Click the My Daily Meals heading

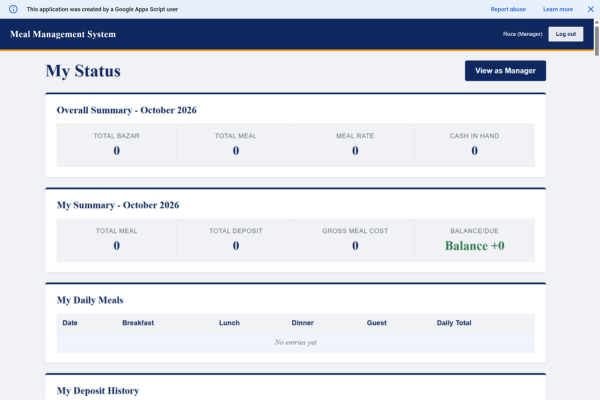click(90, 300)
